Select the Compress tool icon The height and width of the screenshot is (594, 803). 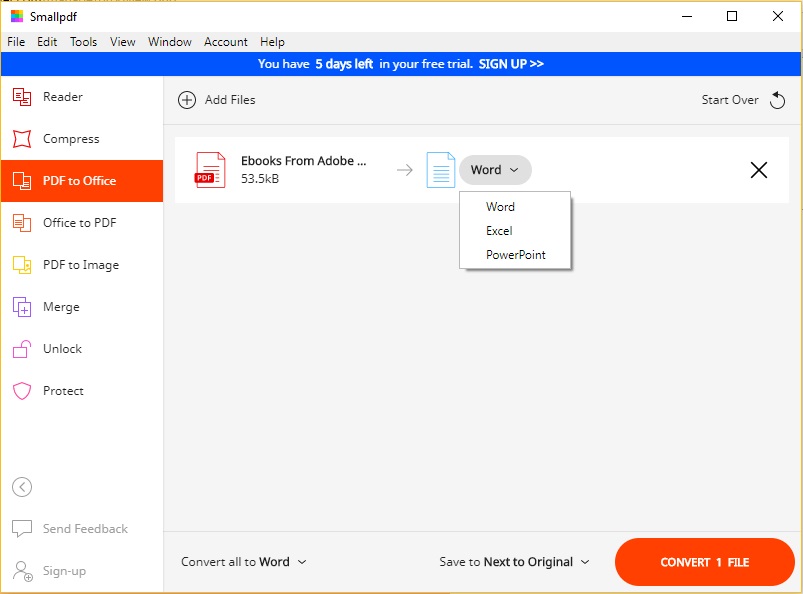(x=22, y=139)
